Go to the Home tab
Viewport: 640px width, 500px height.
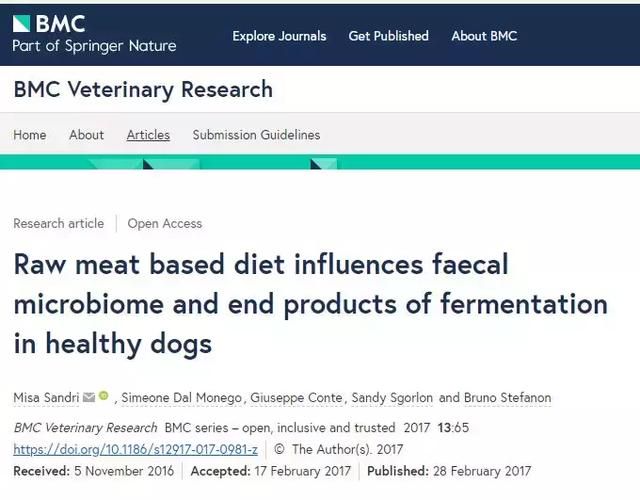click(x=30, y=135)
